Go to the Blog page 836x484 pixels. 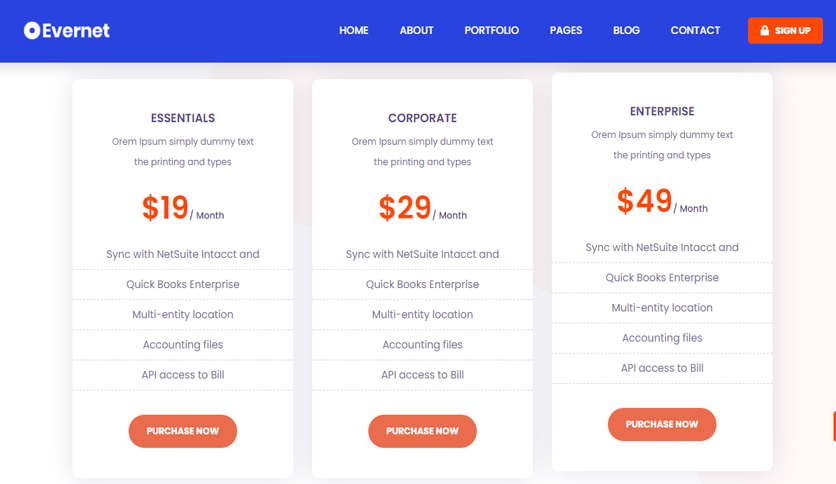[626, 30]
